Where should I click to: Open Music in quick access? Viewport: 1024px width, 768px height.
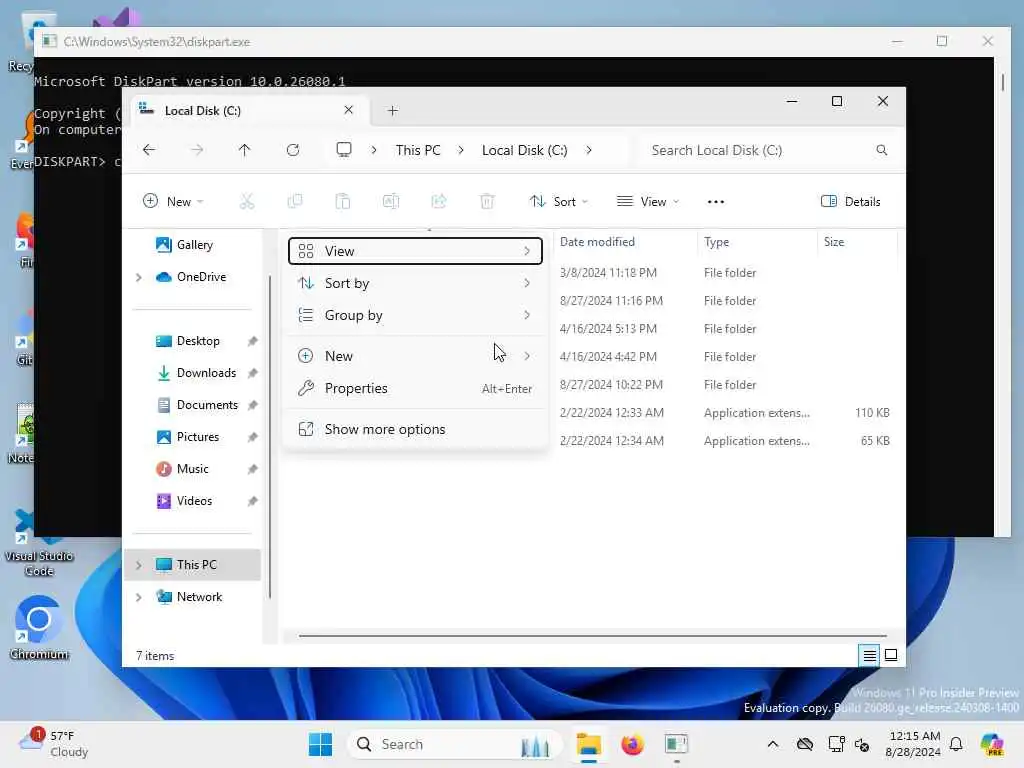coord(193,469)
